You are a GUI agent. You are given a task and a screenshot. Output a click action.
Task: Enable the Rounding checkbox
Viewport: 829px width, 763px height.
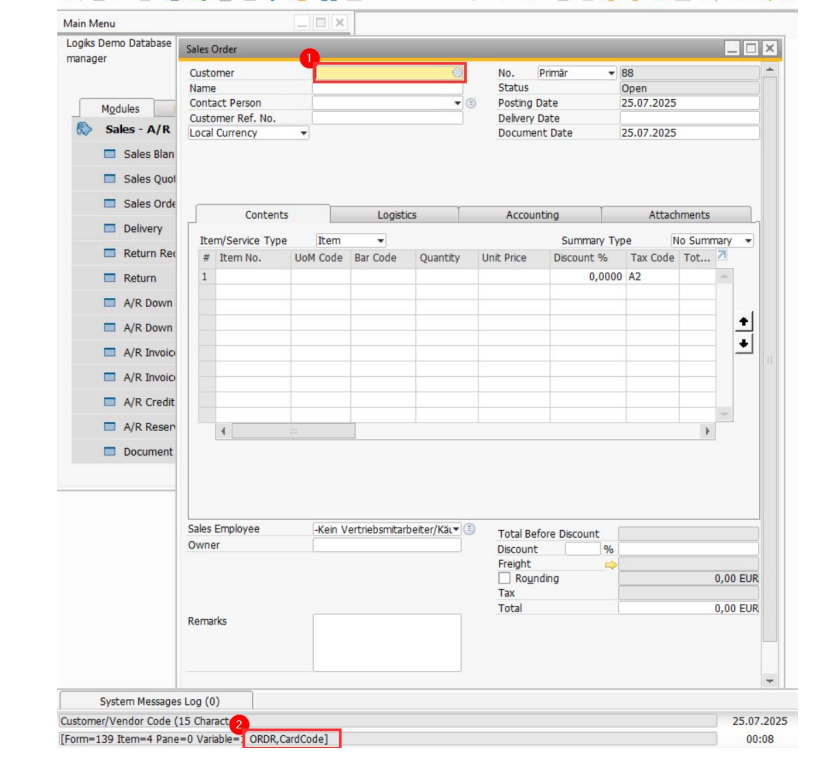pos(504,579)
